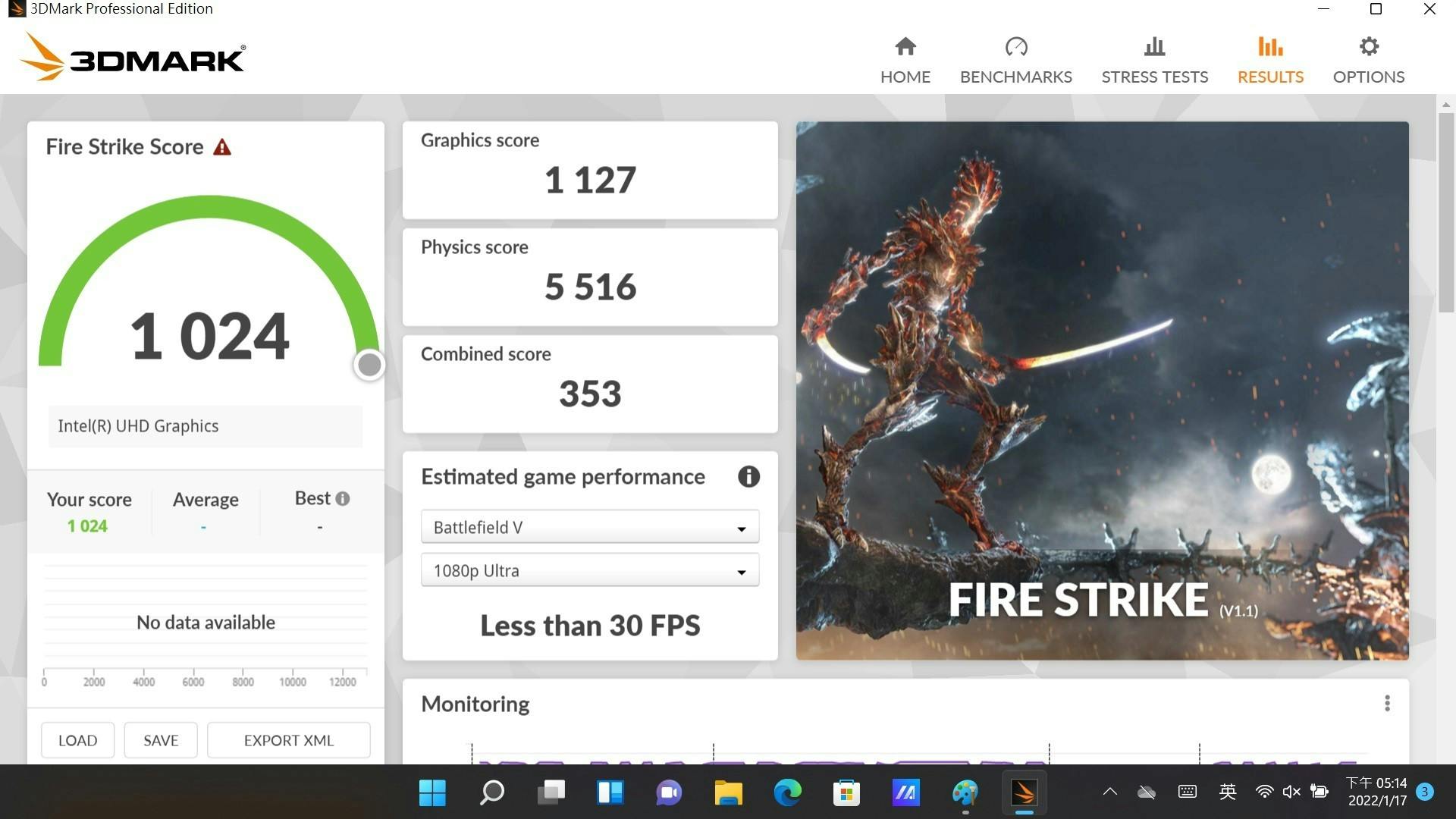Click the Best score info icon
1456x819 pixels.
[343, 498]
